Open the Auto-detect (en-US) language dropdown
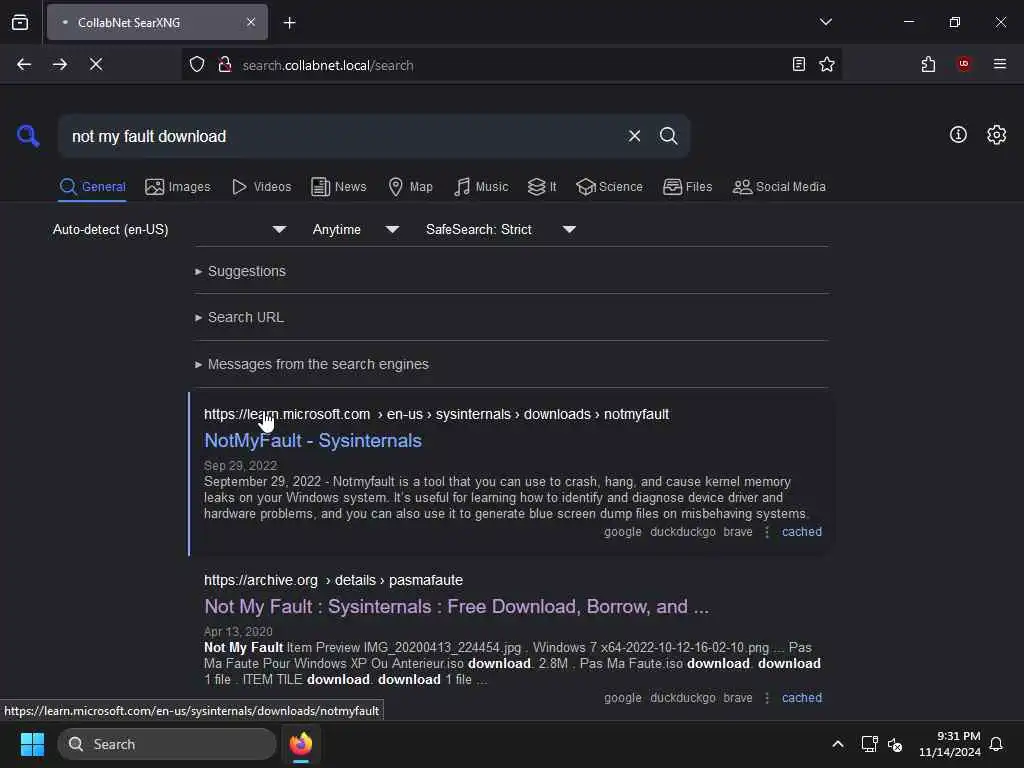Image resolution: width=1024 pixels, height=768 pixels. pos(169,229)
